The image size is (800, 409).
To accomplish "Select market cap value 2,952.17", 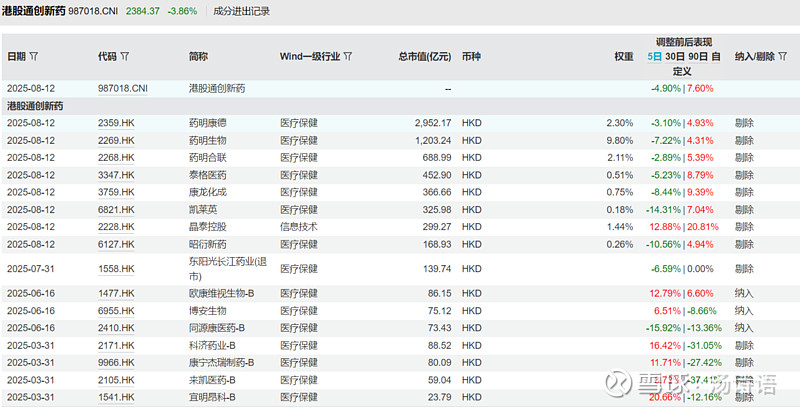I will pyautogui.click(x=433, y=123).
